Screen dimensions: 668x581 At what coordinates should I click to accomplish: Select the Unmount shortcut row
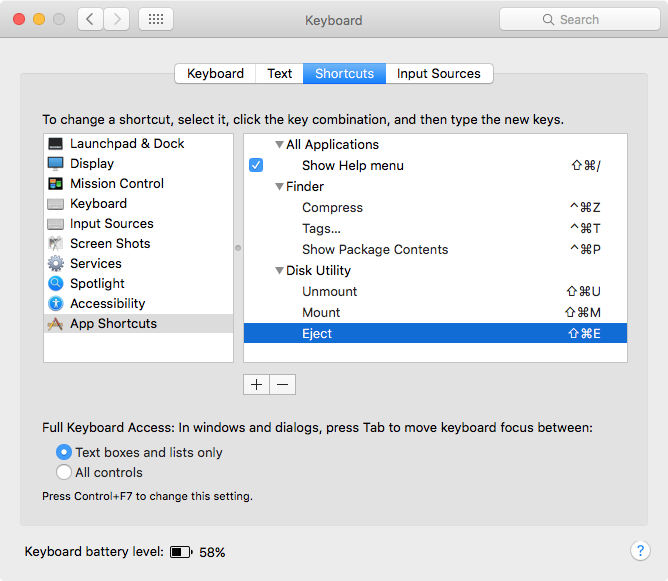click(435, 292)
